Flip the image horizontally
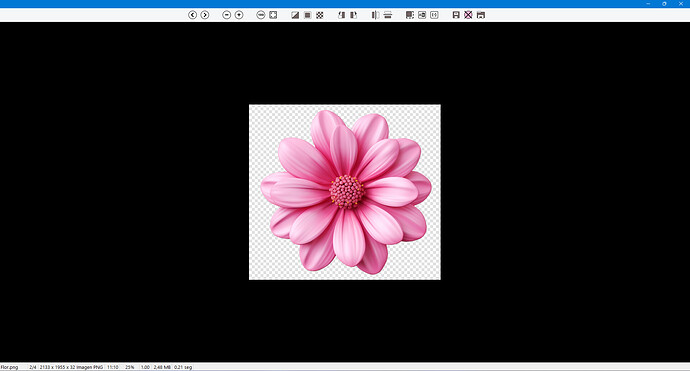 375,15
